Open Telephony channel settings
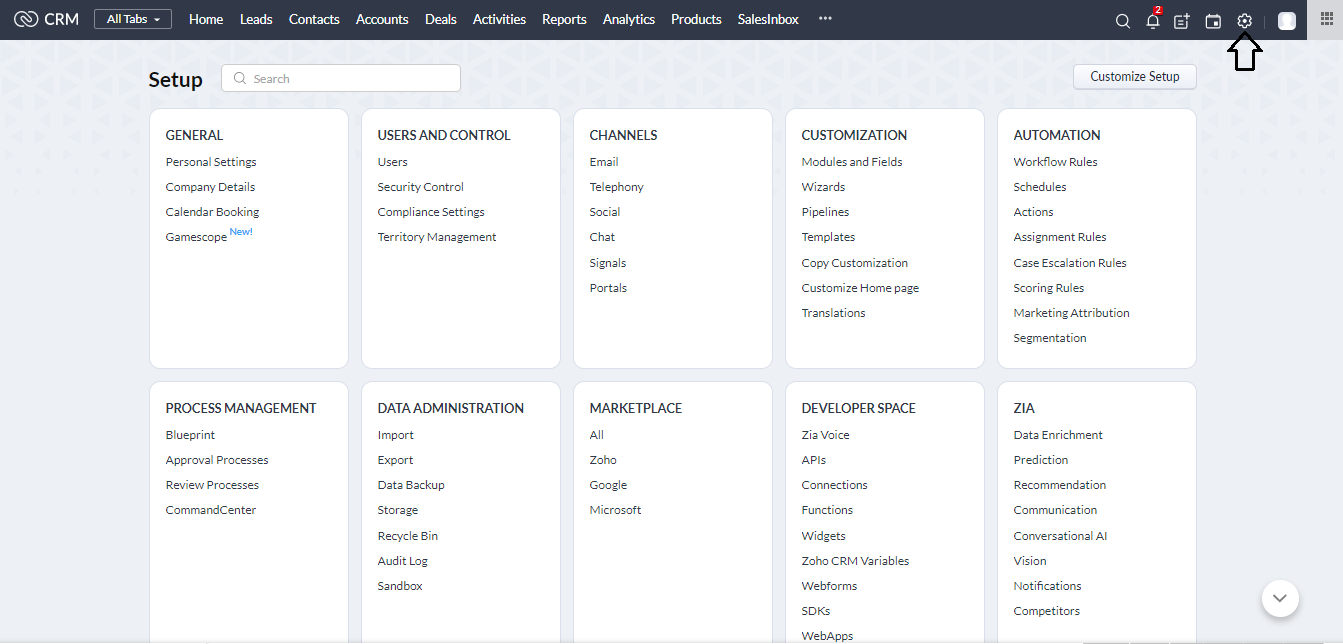The height and width of the screenshot is (644, 1343). [617, 187]
